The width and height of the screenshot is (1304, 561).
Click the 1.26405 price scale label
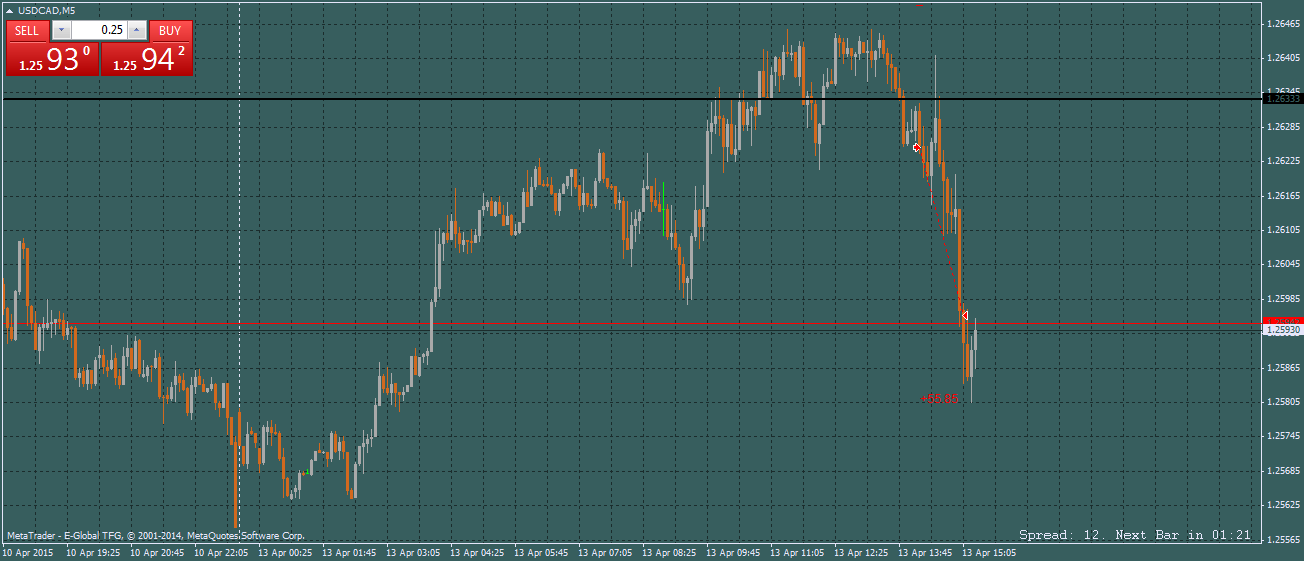(x=1283, y=57)
